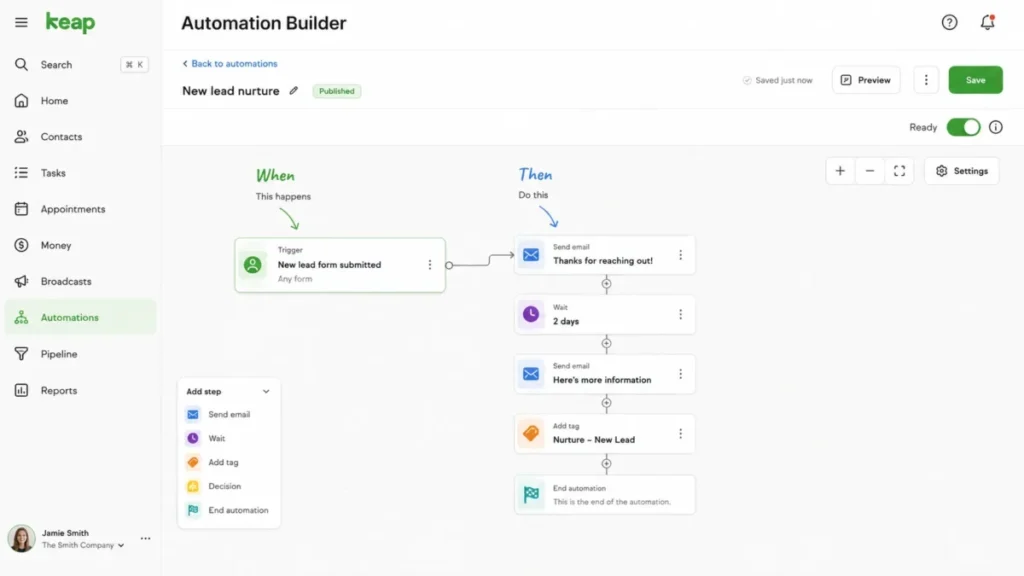Select the 'New lead form submitted' trigger text

click(329, 264)
